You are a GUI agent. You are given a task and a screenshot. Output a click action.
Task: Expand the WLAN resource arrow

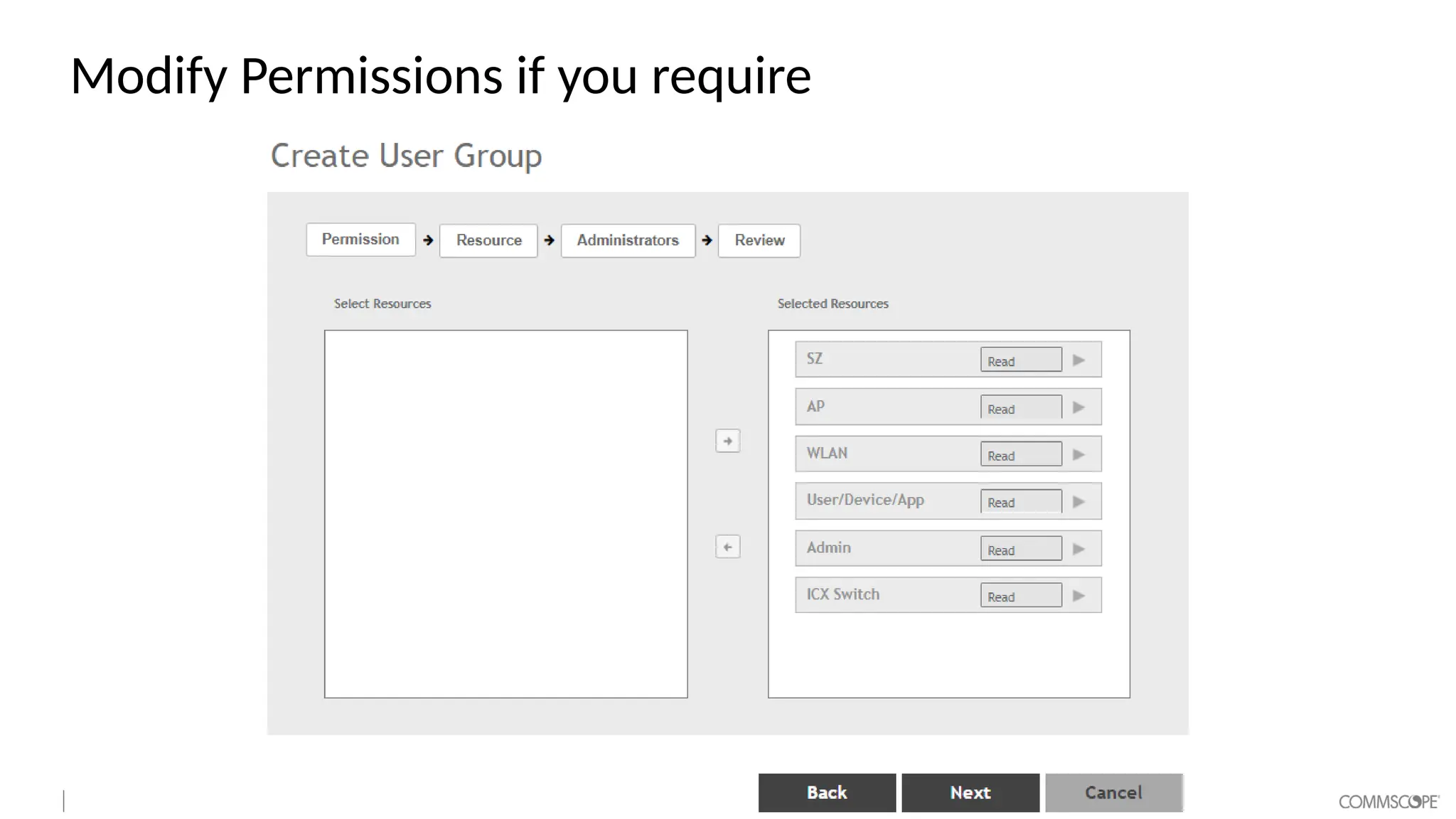click(1078, 454)
